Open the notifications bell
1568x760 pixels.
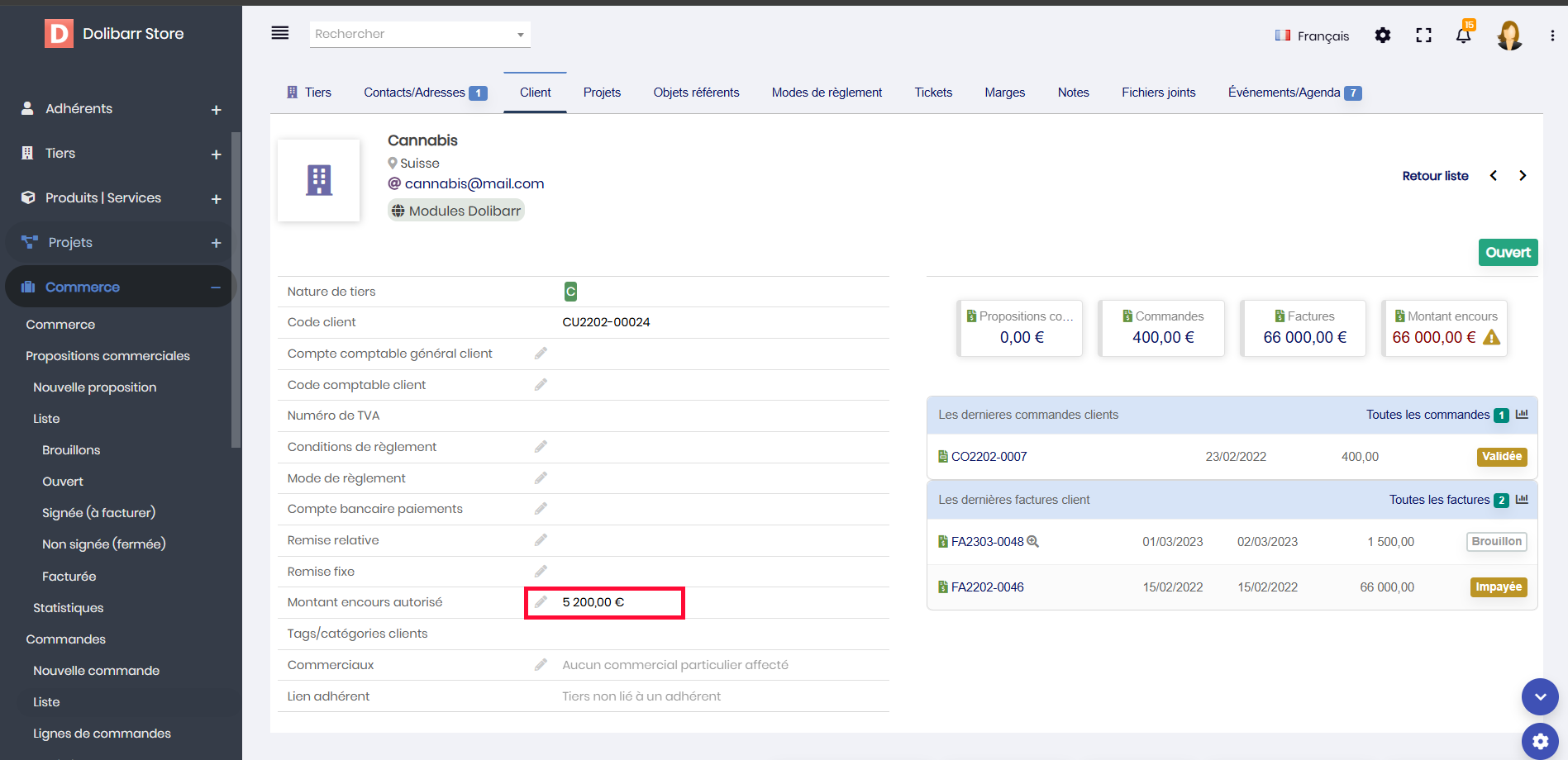(1463, 36)
